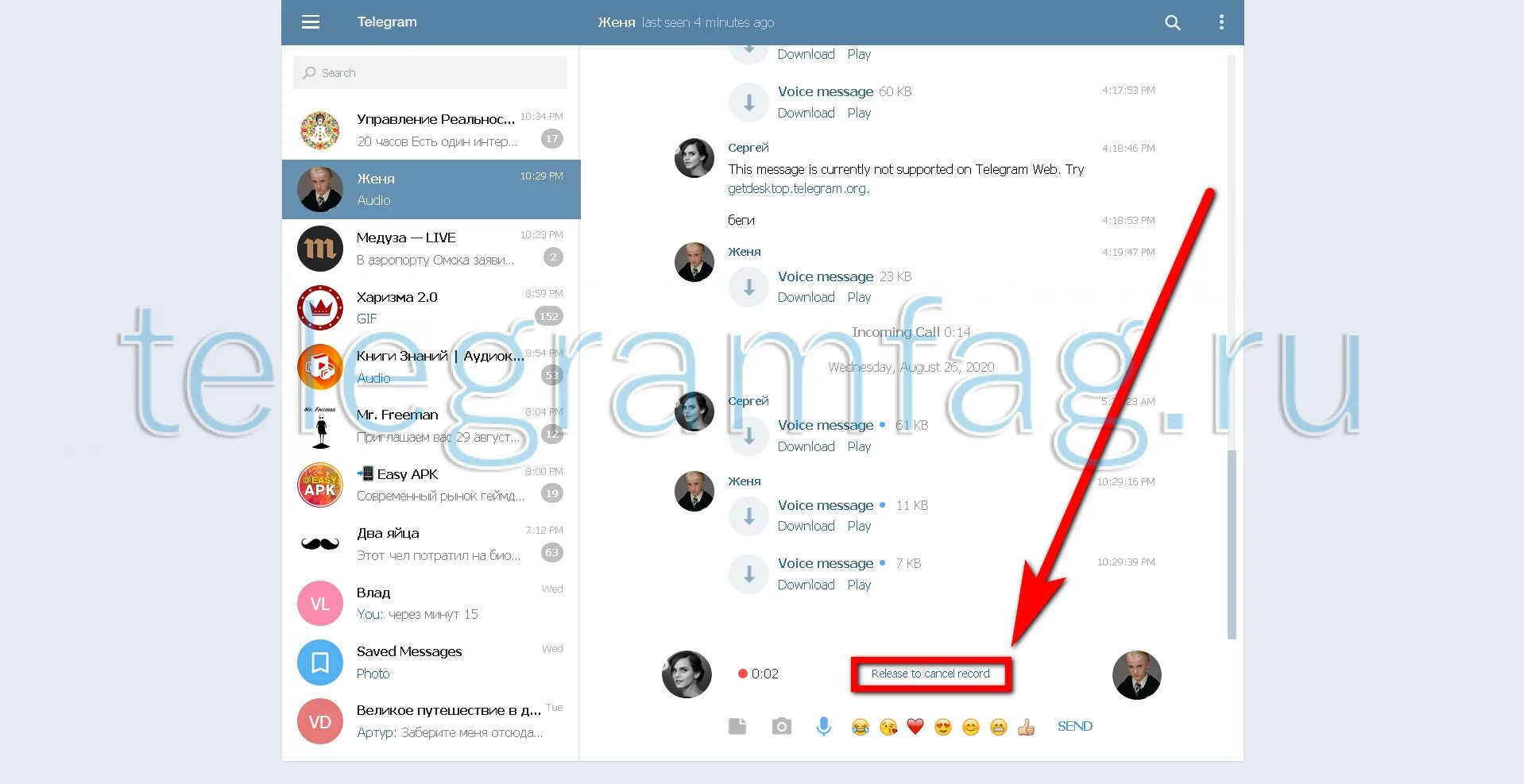Click download arrow icon of 7 KB voice message
This screenshot has width=1524, height=784.
click(x=748, y=574)
